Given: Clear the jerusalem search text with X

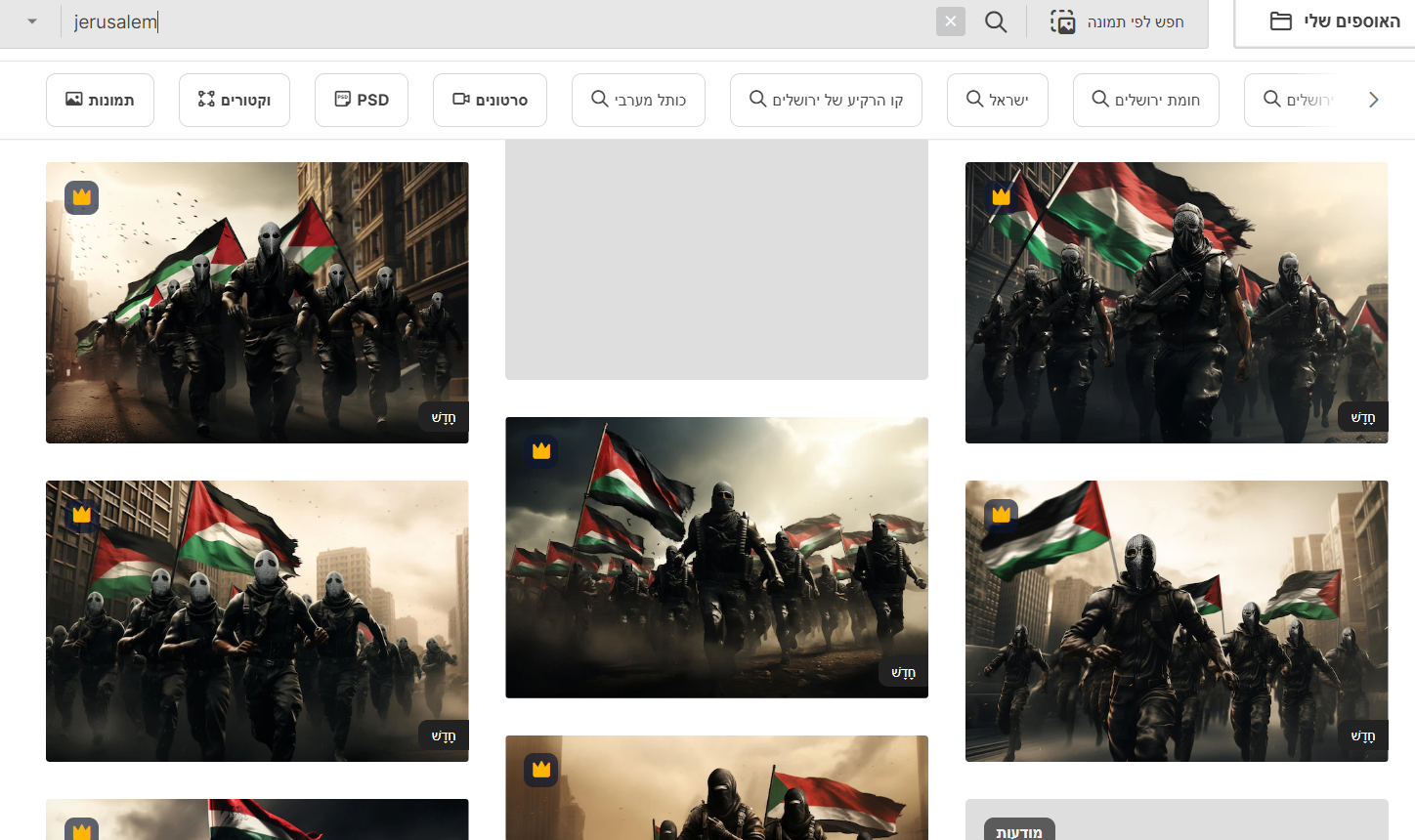Looking at the screenshot, I should click(x=951, y=21).
